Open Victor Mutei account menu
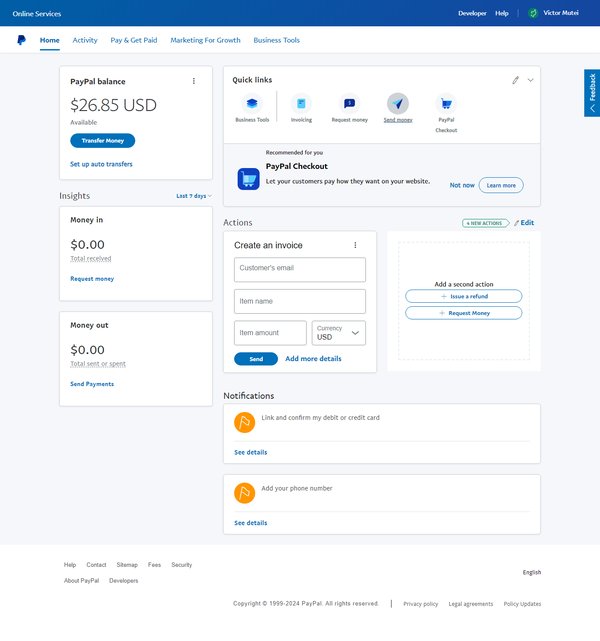Image resolution: width=600 pixels, height=641 pixels. (x=561, y=13)
